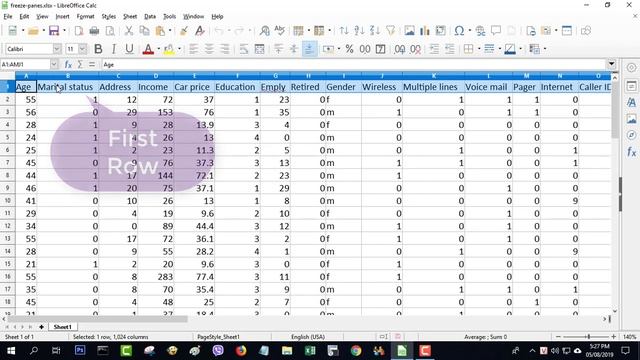The image size is (640, 360).
Task: Toggle Underline formatting
Action: pos(129,49)
